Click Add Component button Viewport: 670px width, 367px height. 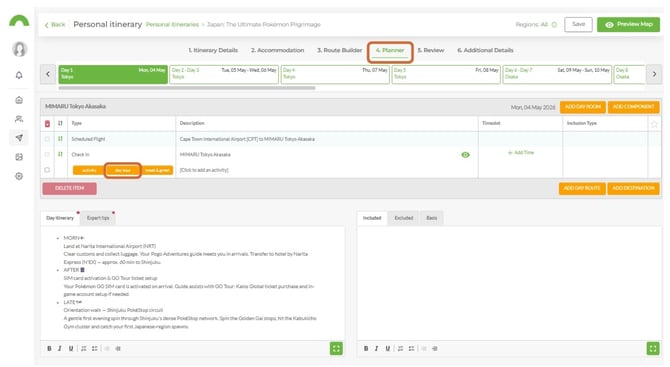coord(633,107)
